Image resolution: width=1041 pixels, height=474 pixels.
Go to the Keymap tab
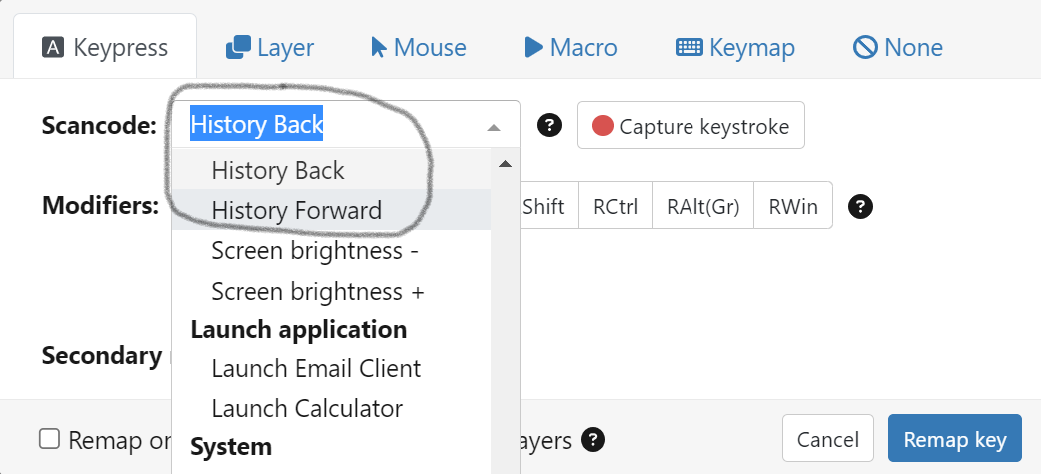pyautogui.click(x=735, y=47)
